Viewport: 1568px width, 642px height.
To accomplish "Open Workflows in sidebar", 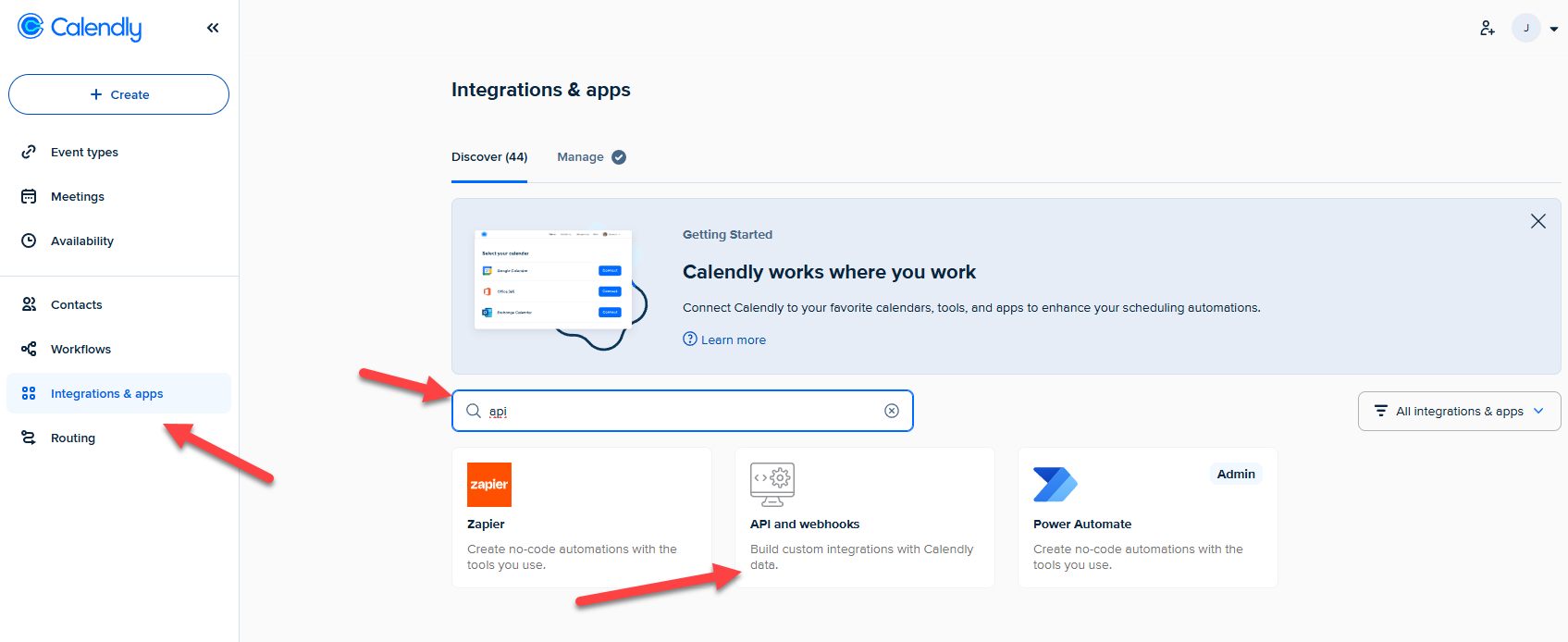I will pyautogui.click(x=118, y=349).
